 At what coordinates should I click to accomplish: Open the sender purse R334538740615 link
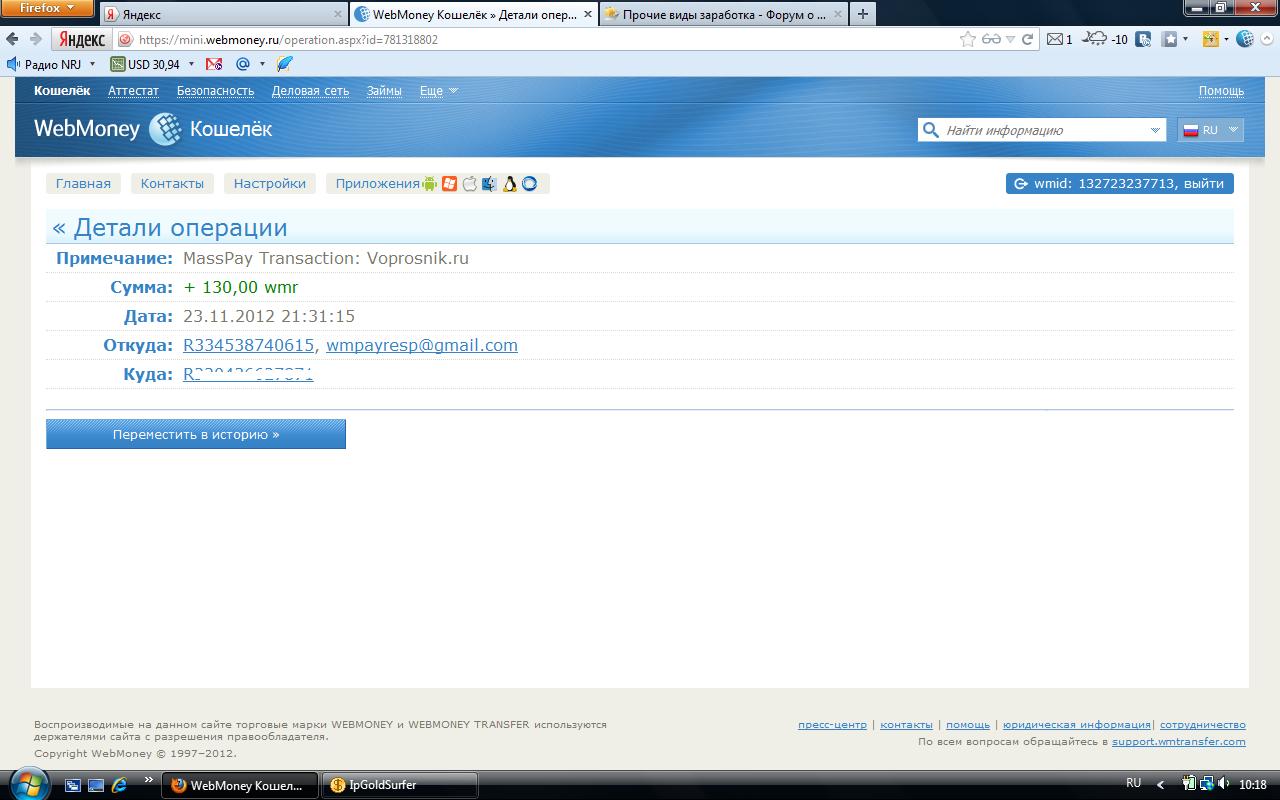pos(248,345)
